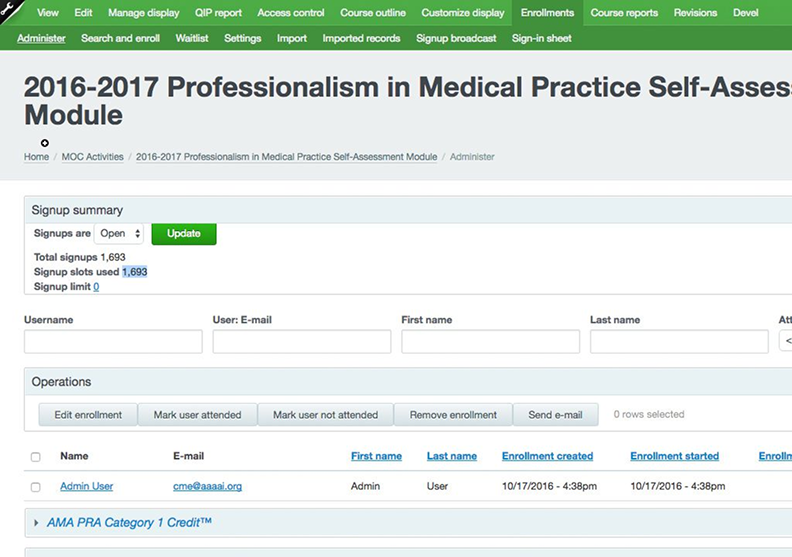Sort by Enrollment created column
The width and height of the screenshot is (792, 557).
click(x=547, y=456)
